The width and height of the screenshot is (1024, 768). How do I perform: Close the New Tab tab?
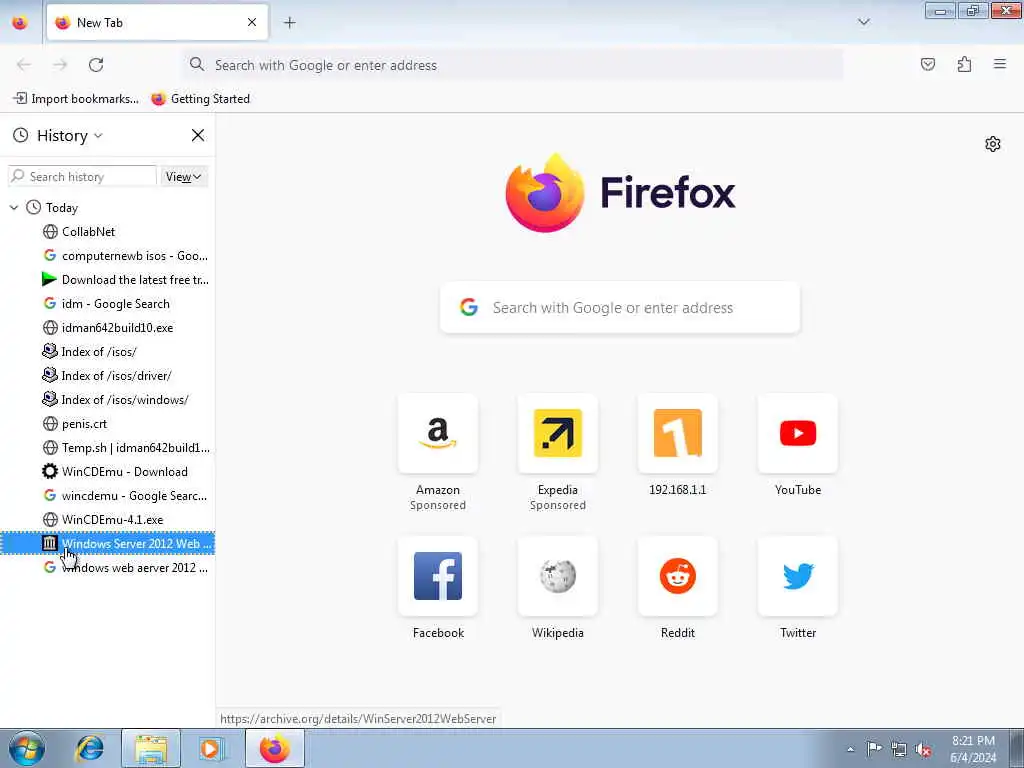point(252,23)
